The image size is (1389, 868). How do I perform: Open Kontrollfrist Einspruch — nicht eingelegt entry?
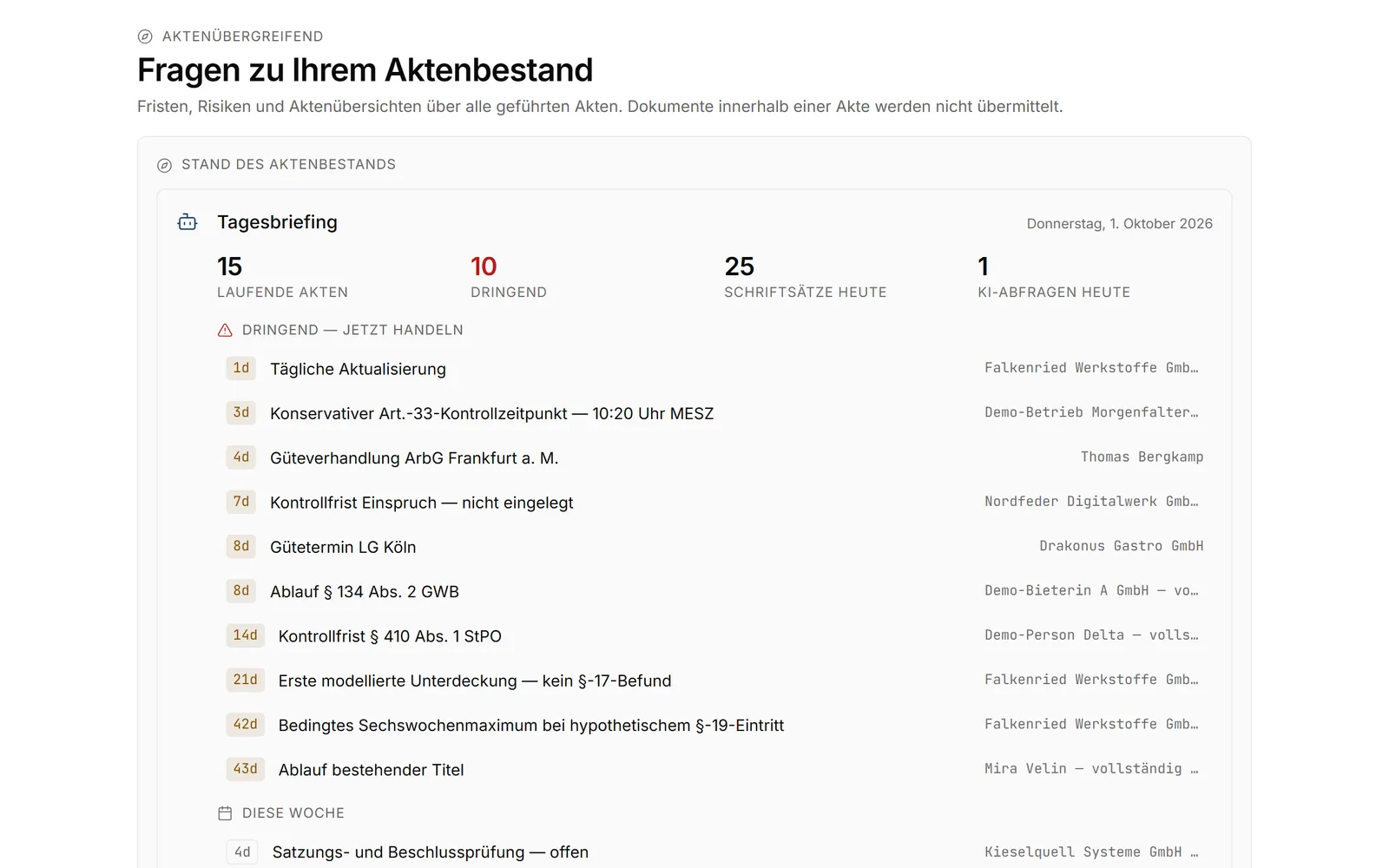coord(714,503)
